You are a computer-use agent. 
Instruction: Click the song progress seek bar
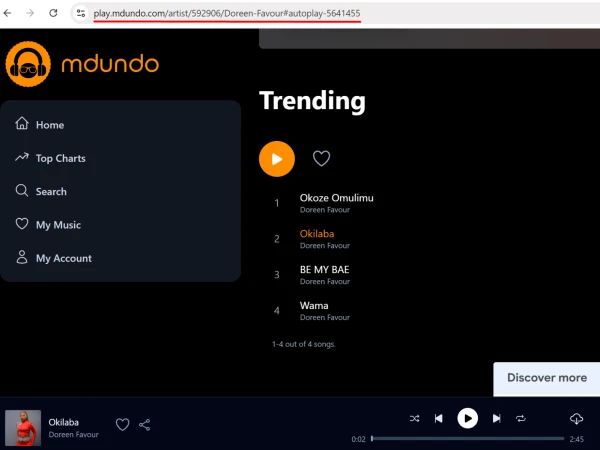(468, 439)
